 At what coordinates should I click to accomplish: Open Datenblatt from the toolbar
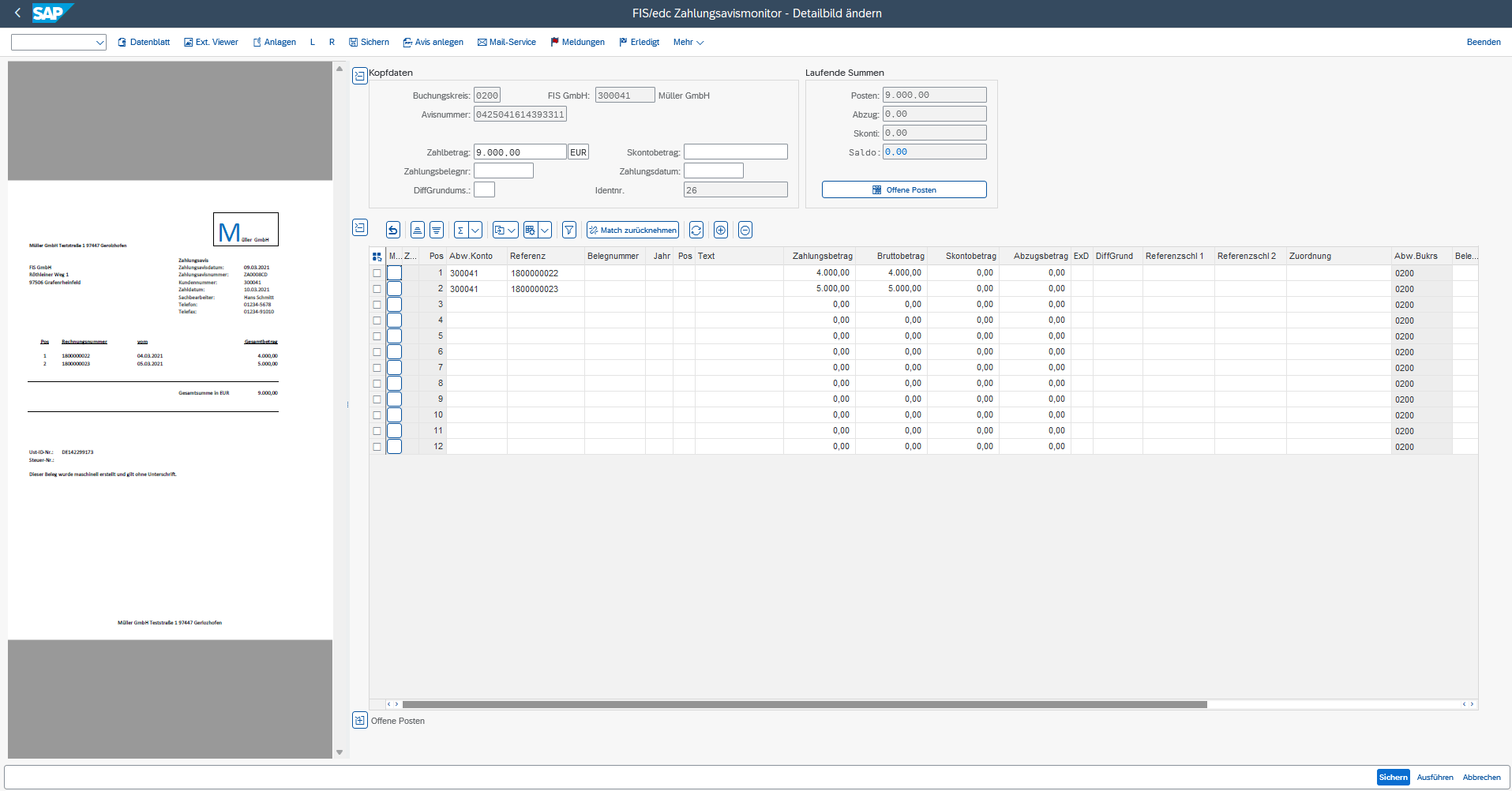(144, 42)
